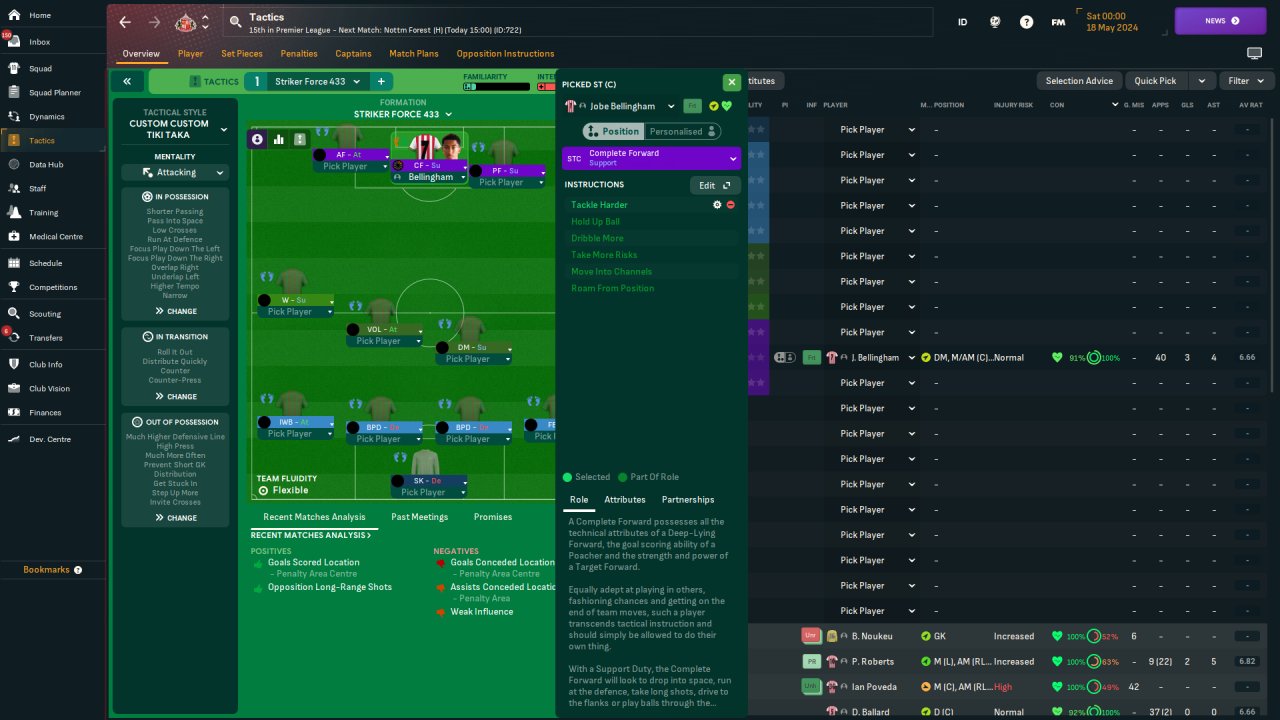Switch to the Set Pieces tab
Image resolution: width=1280 pixels, height=720 pixels.
point(242,54)
